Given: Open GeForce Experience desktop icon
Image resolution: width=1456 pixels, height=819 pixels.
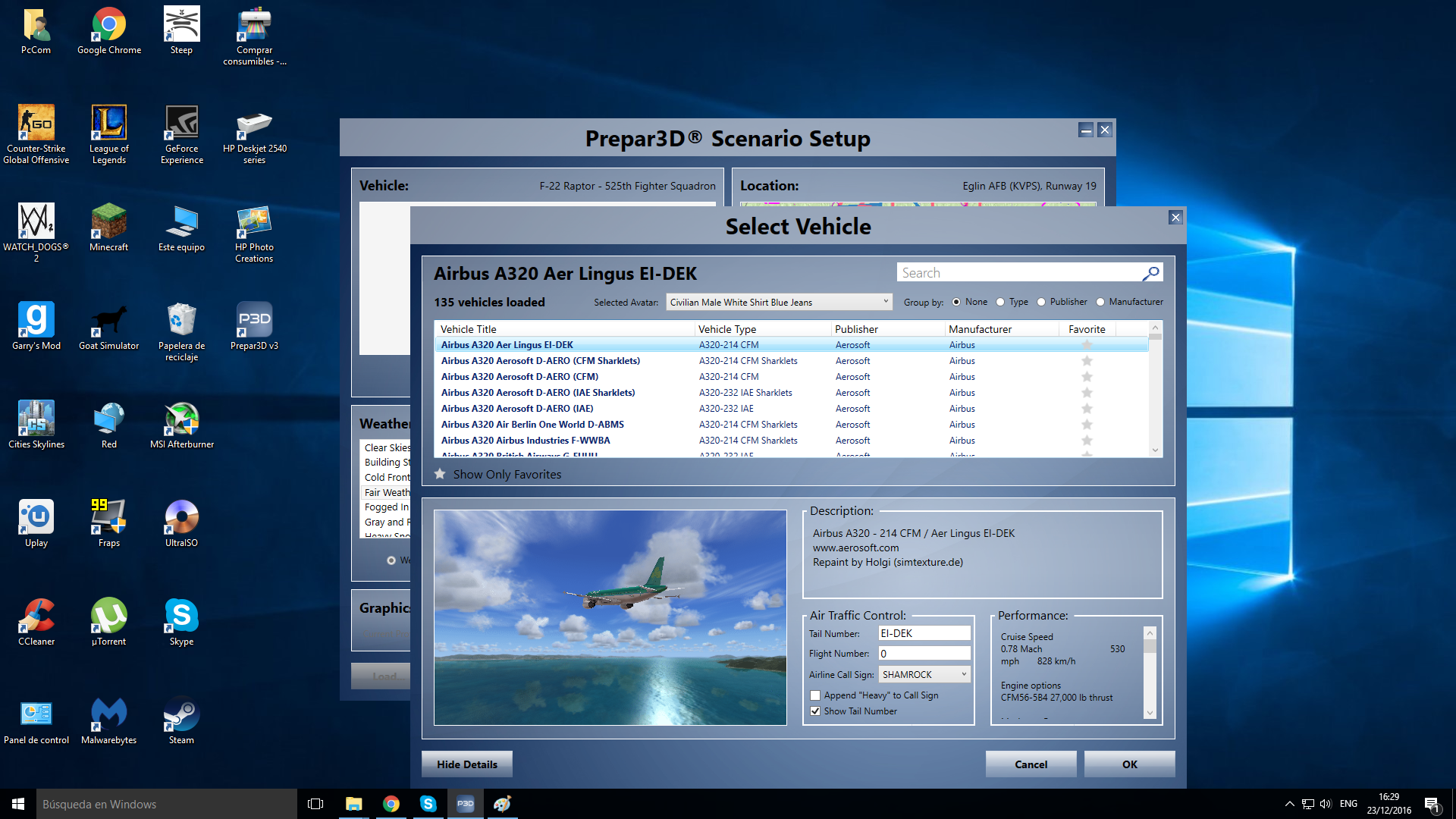Looking at the screenshot, I should pyautogui.click(x=182, y=135).
